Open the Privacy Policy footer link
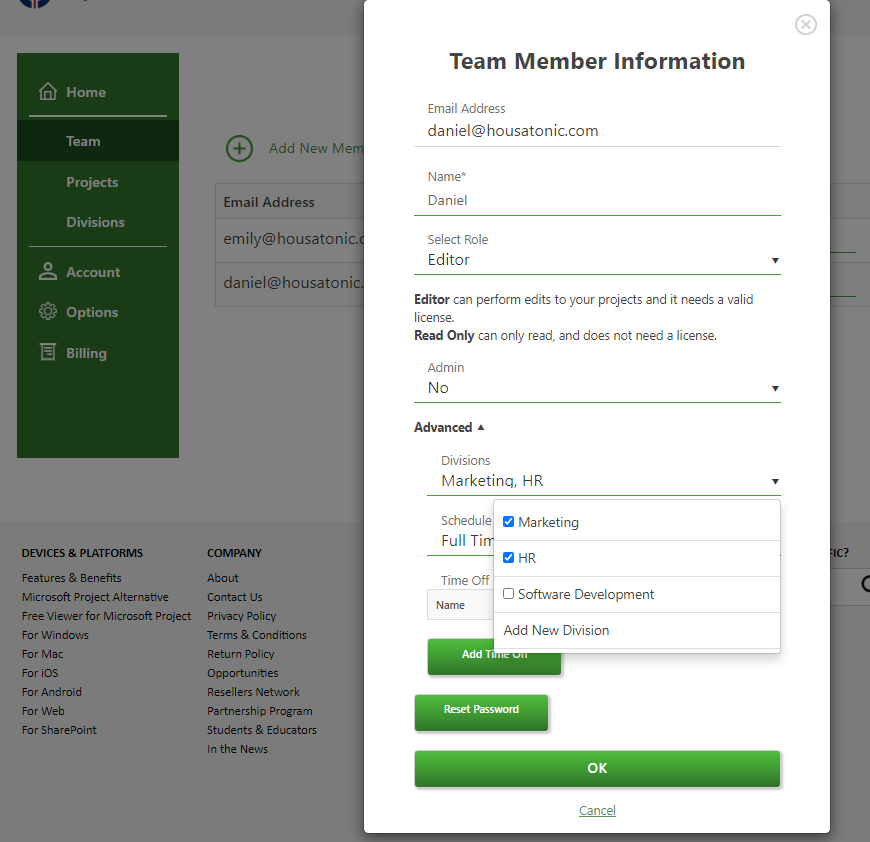Image resolution: width=870 pixels, height=842 pixels. [241, 615]
